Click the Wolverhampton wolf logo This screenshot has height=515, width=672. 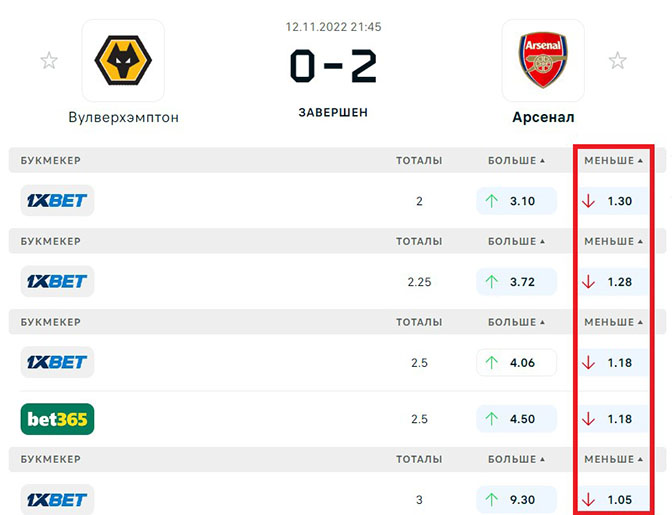coord(123,60)
